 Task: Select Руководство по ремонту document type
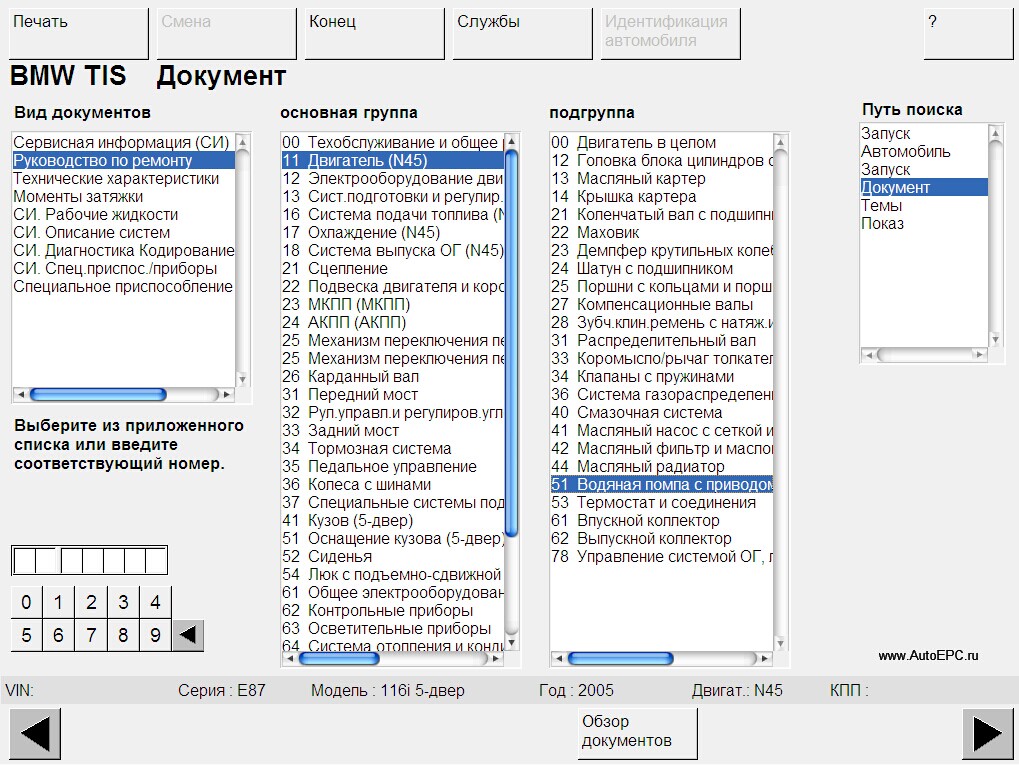(123, 160)
